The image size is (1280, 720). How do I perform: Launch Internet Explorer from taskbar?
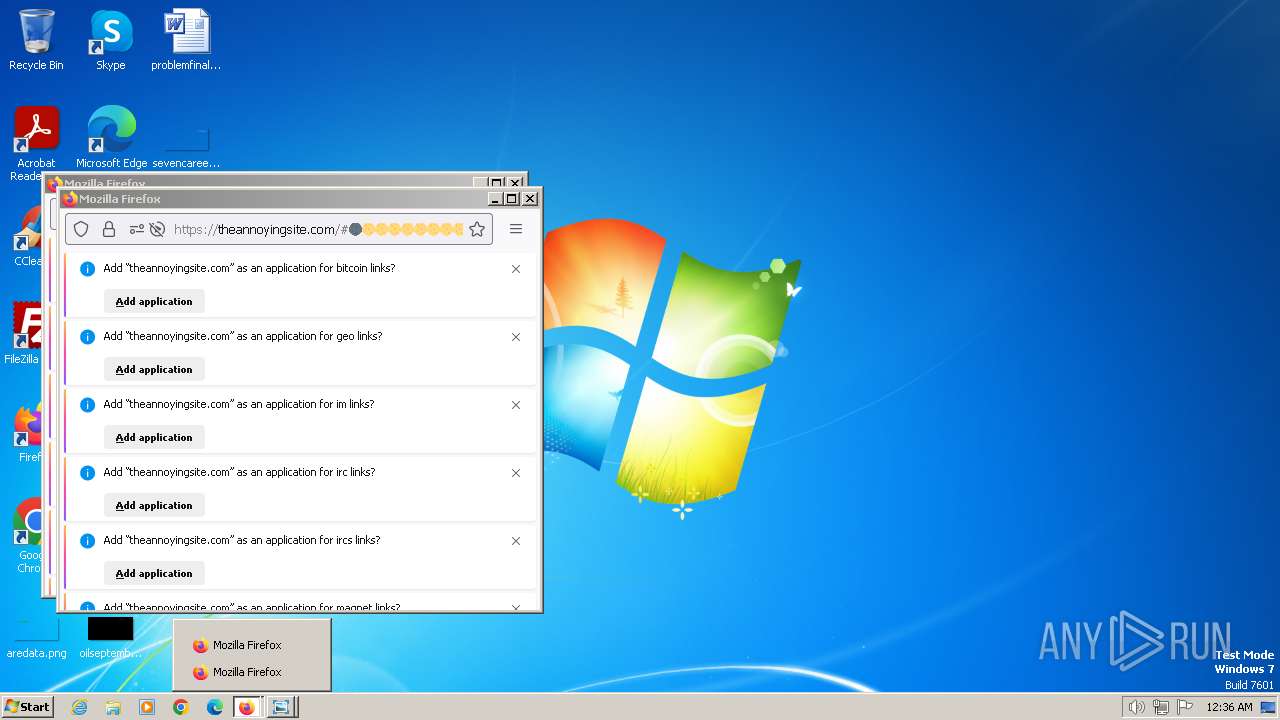(80, 707)
